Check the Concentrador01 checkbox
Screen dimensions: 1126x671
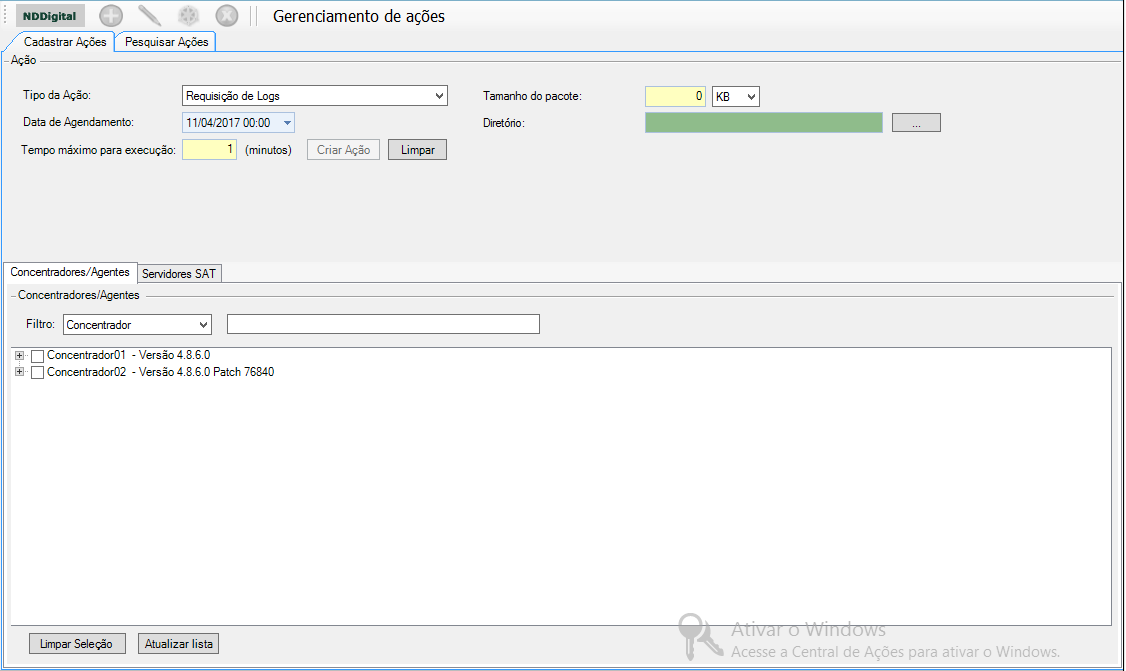click(x=37, y=356)
